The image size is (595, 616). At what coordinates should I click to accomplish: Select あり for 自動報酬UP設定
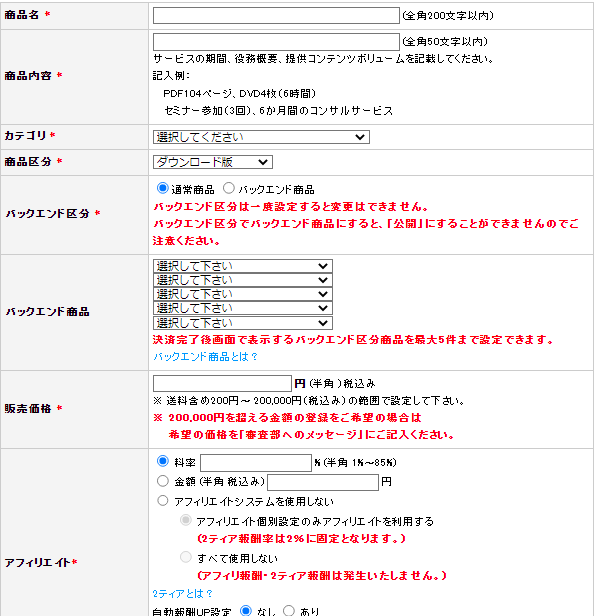coord(289,610)
